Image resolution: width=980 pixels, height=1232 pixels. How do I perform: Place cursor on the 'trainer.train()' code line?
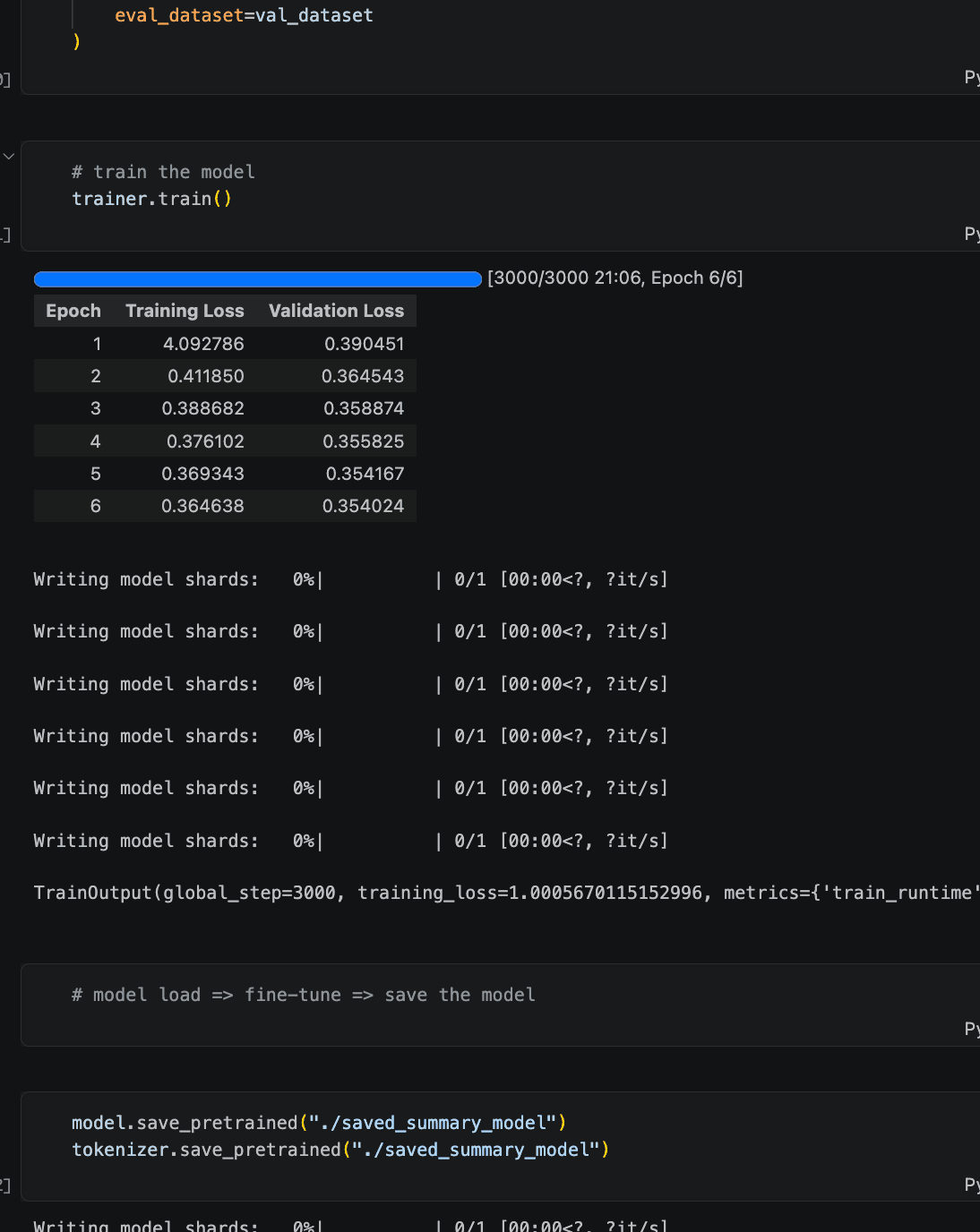coord(151,199)
